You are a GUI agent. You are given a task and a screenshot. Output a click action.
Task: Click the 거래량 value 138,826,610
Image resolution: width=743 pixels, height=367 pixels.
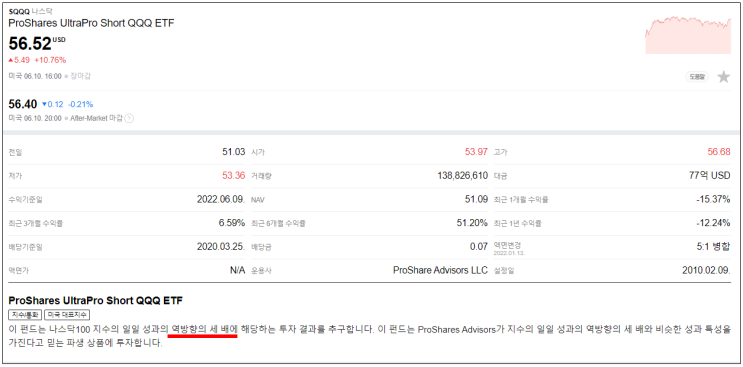tap(462, 176)
